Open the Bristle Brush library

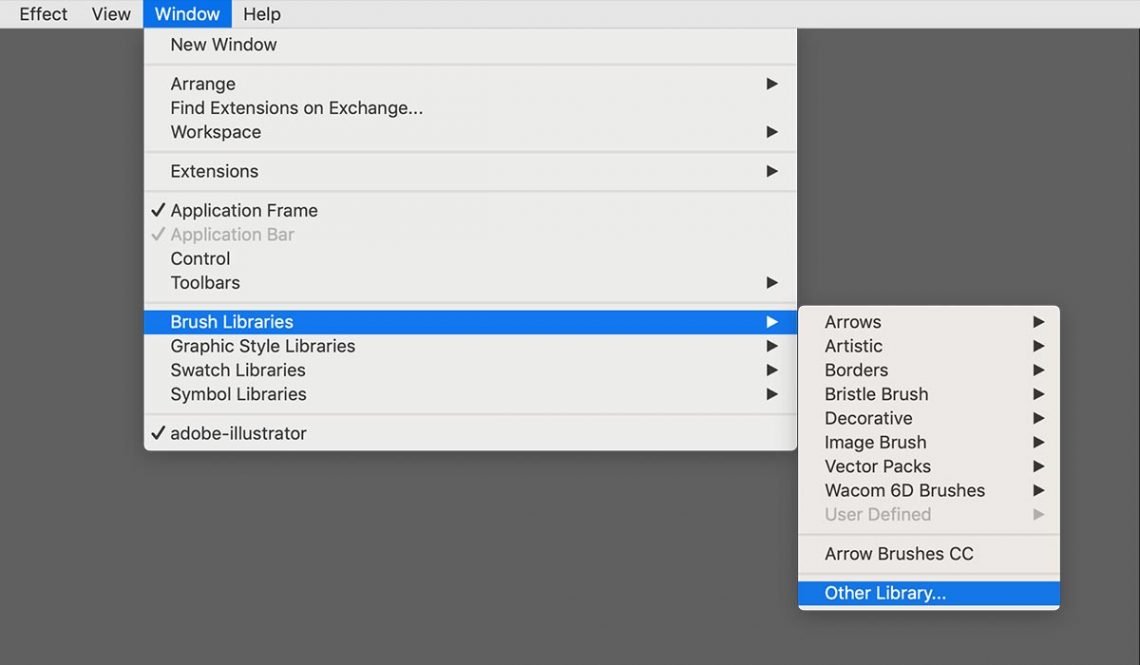[875, 393]
